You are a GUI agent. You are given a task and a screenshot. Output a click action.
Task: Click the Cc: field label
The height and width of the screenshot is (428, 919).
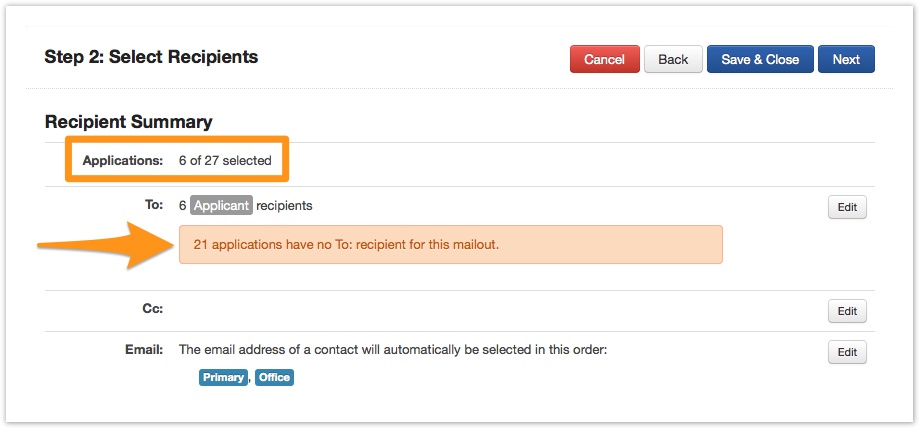153,309
